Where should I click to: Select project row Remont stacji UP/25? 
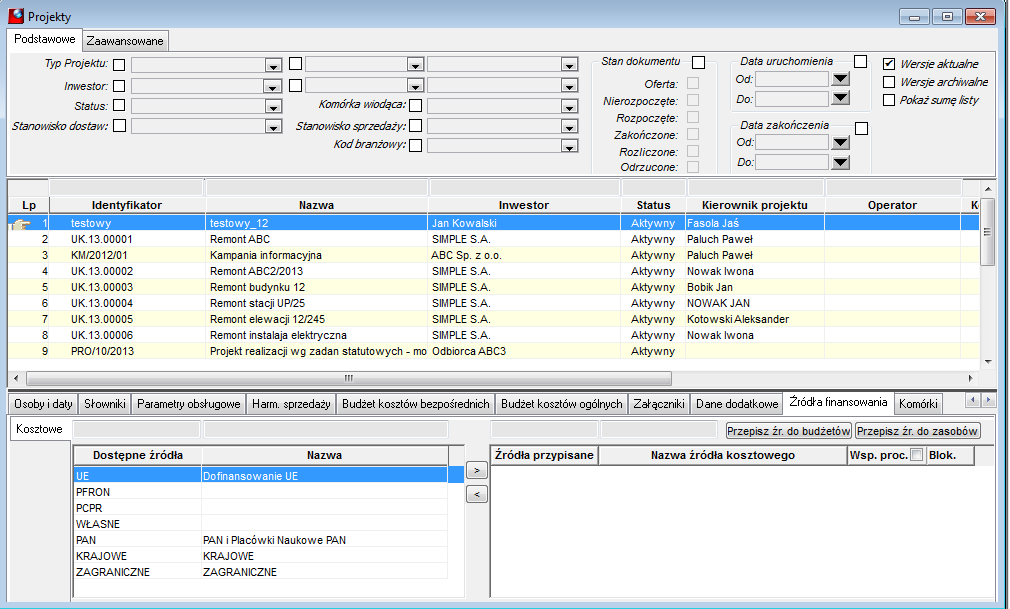[493, 303]
